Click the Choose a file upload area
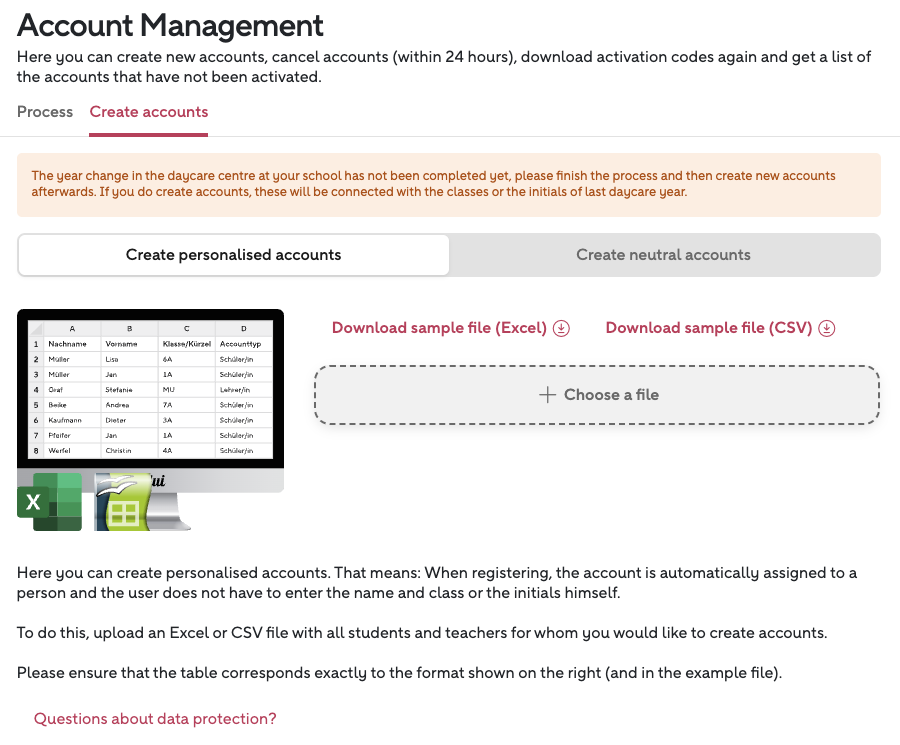This screenshot has width=900, height=745. [x=597, y=395]
